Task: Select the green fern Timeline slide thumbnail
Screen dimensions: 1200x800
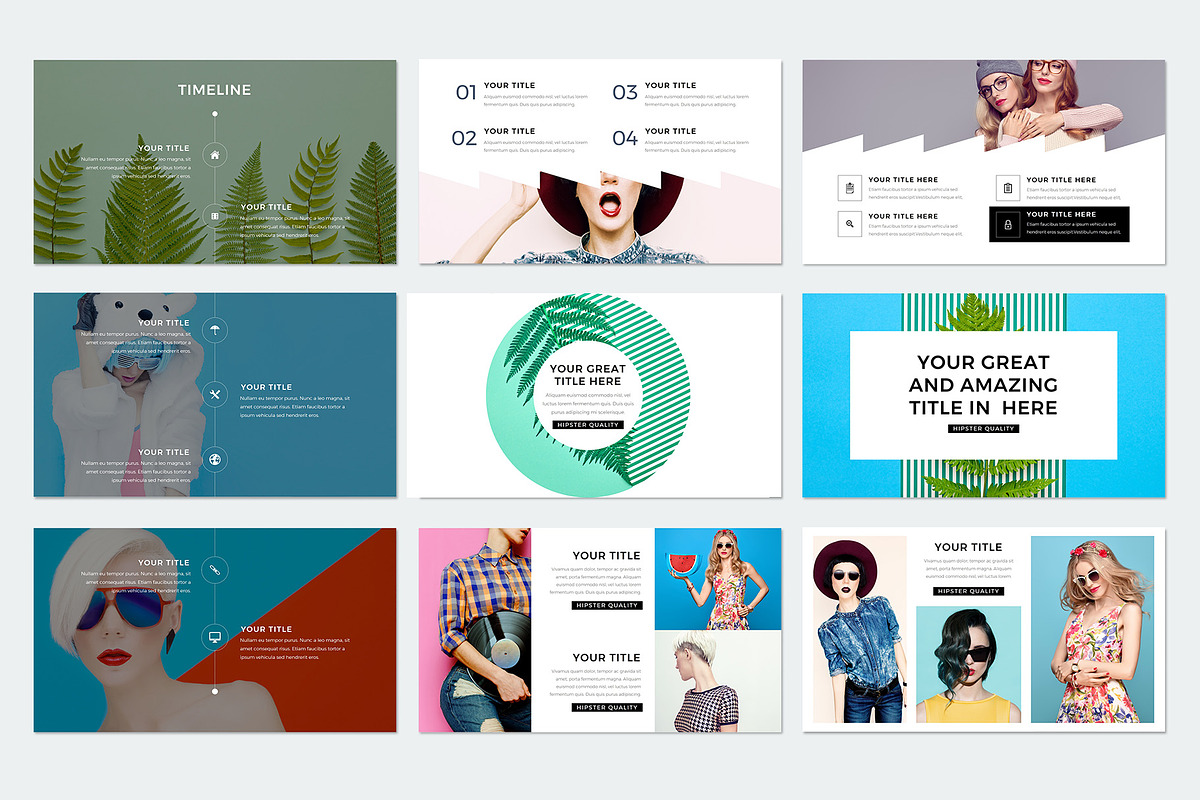Action: [x=215, y=162]
